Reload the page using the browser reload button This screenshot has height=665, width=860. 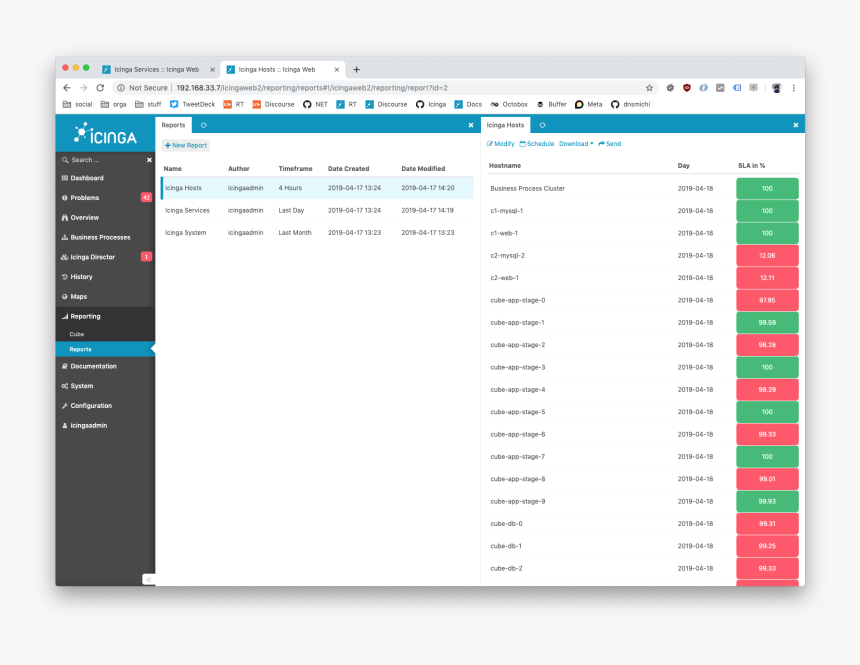tap(100, 88)
